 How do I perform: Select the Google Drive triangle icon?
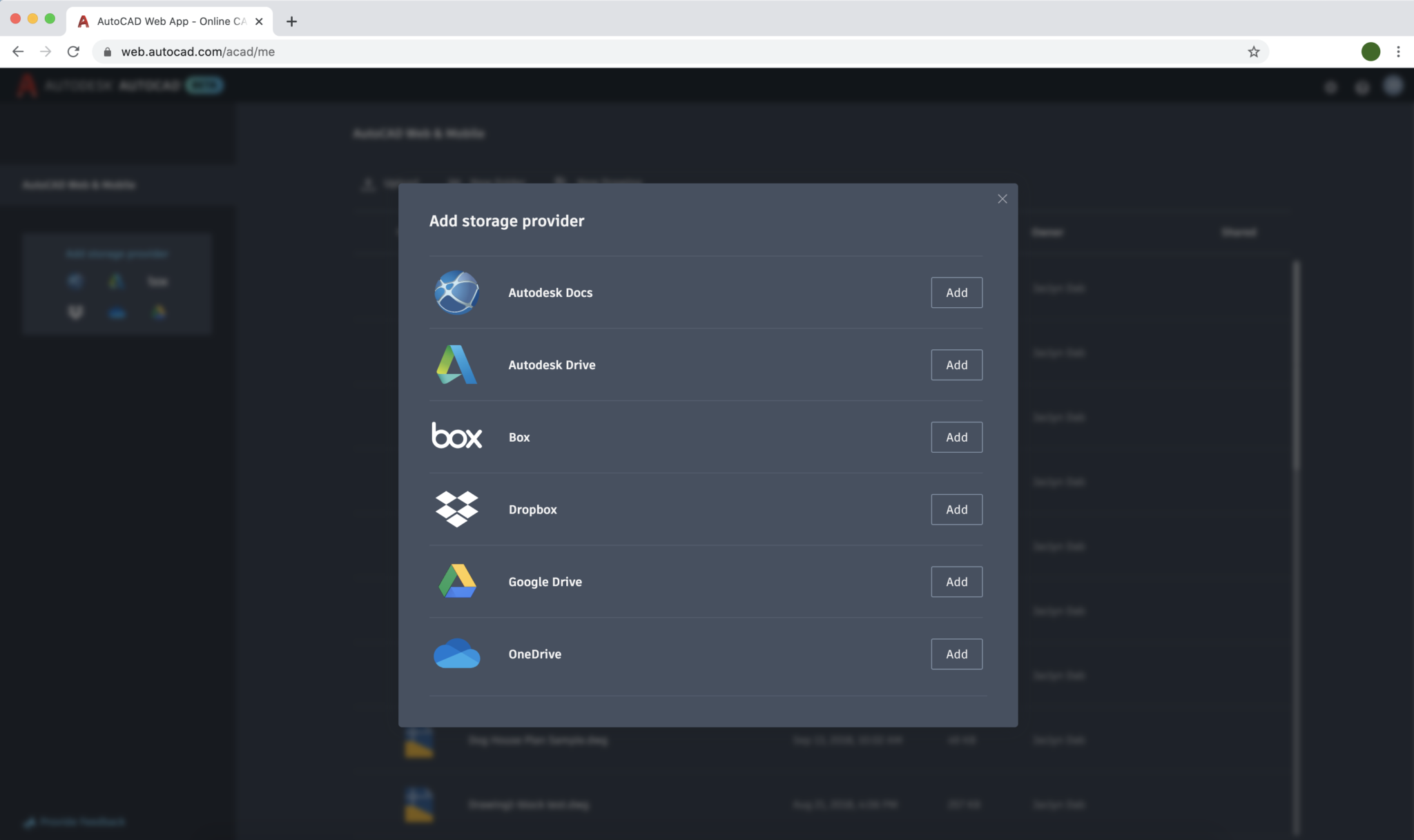pos(456,581)
